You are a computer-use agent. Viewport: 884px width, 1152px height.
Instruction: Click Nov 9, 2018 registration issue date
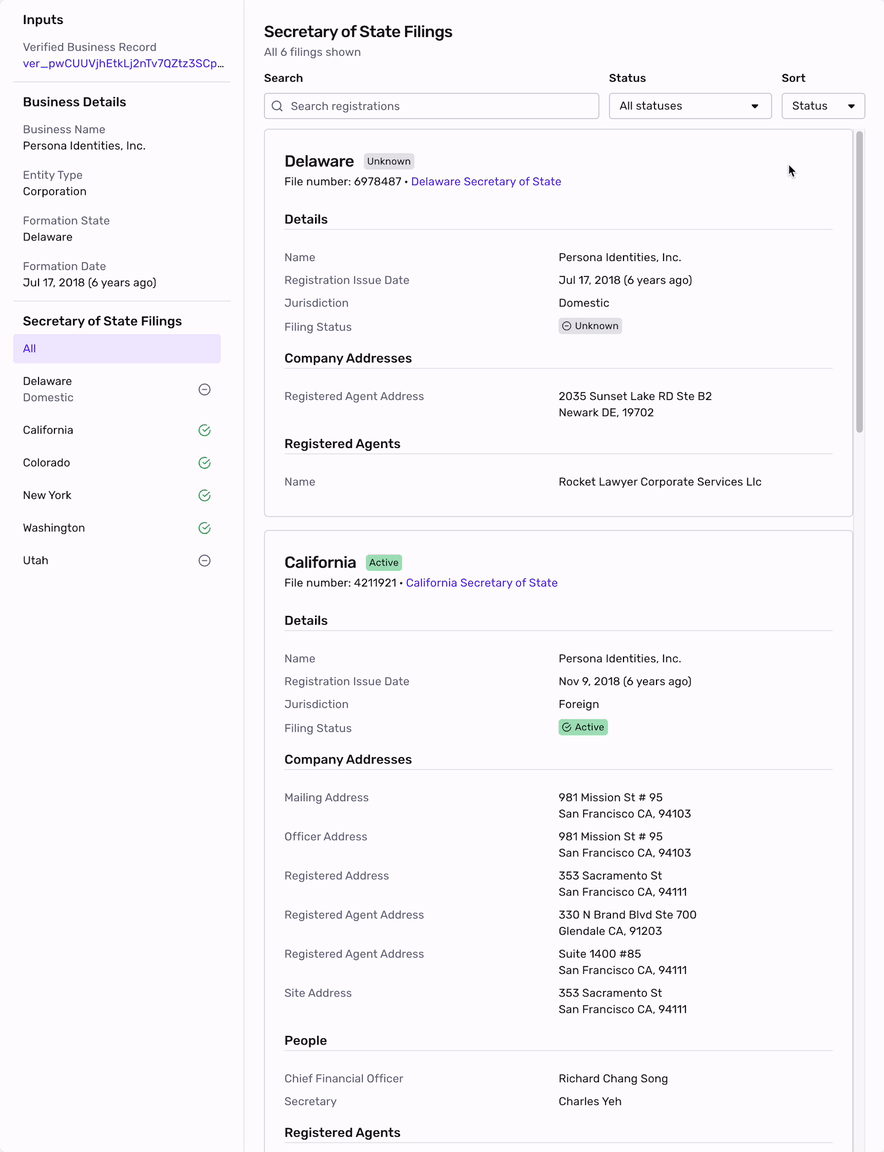[x=625, y=681]
